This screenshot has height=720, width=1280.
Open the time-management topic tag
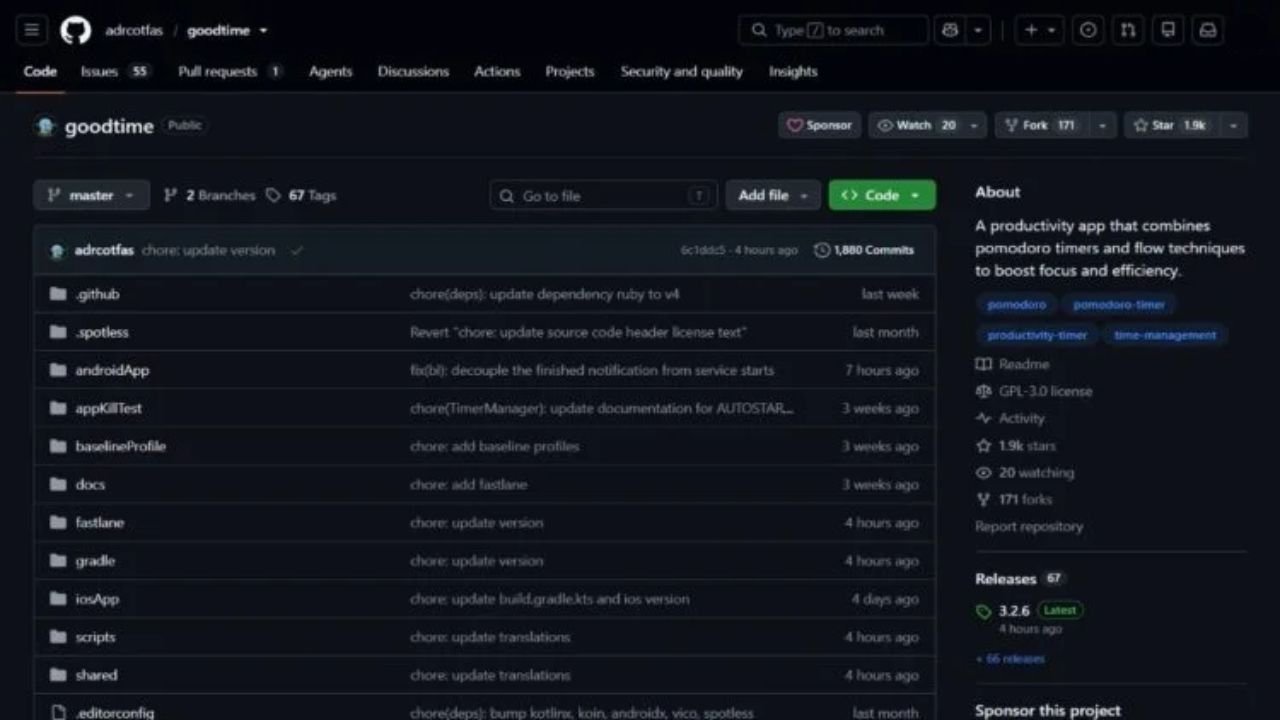coord(1165,335)
